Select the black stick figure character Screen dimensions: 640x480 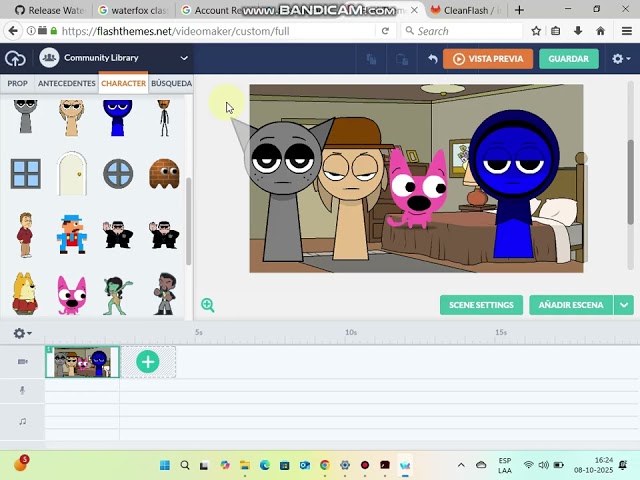pyautogui.click(x=164, y=118)
